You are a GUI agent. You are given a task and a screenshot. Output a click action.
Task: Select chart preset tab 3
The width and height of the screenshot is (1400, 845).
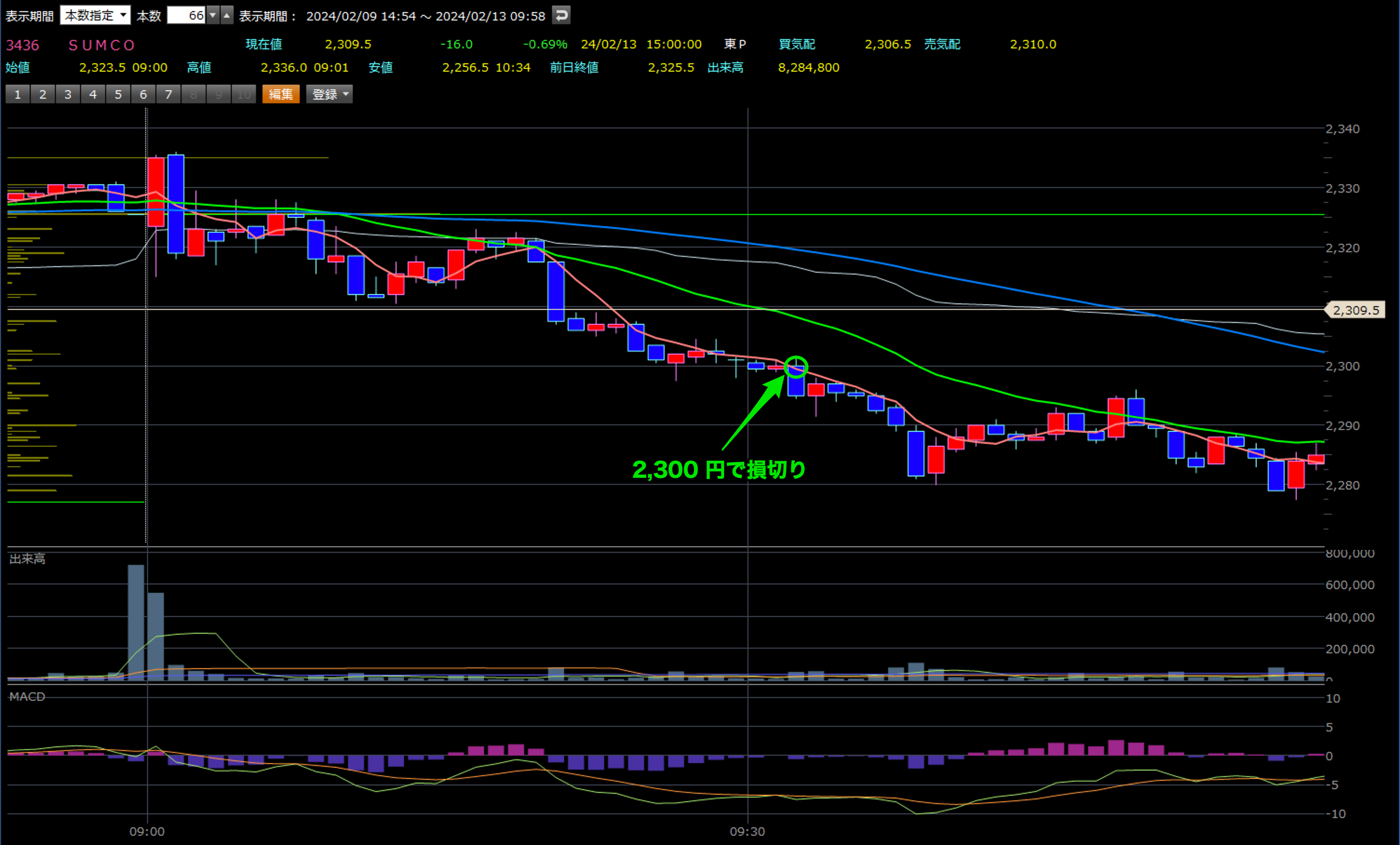(x=67, y=94)
